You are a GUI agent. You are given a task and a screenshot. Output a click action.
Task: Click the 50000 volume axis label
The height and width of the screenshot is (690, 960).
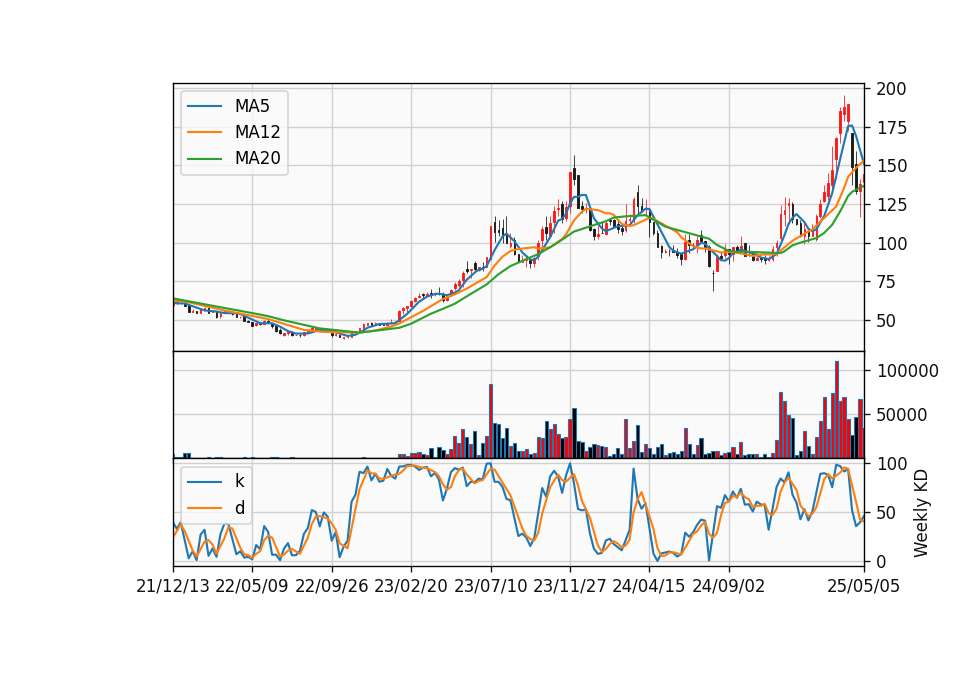pos(902,415)
